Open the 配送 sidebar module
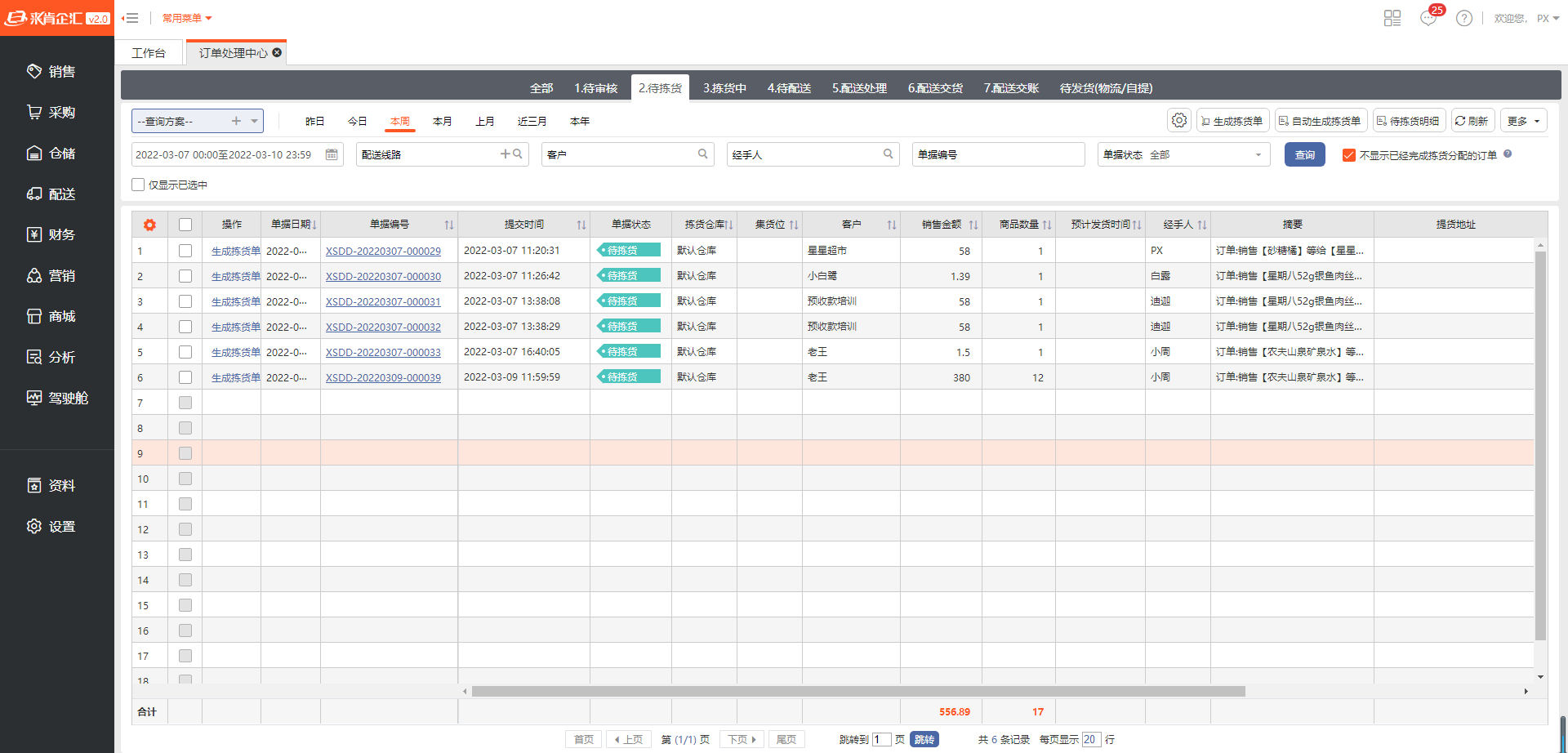Screen dimensions: 1568x753 click(51, 194)
